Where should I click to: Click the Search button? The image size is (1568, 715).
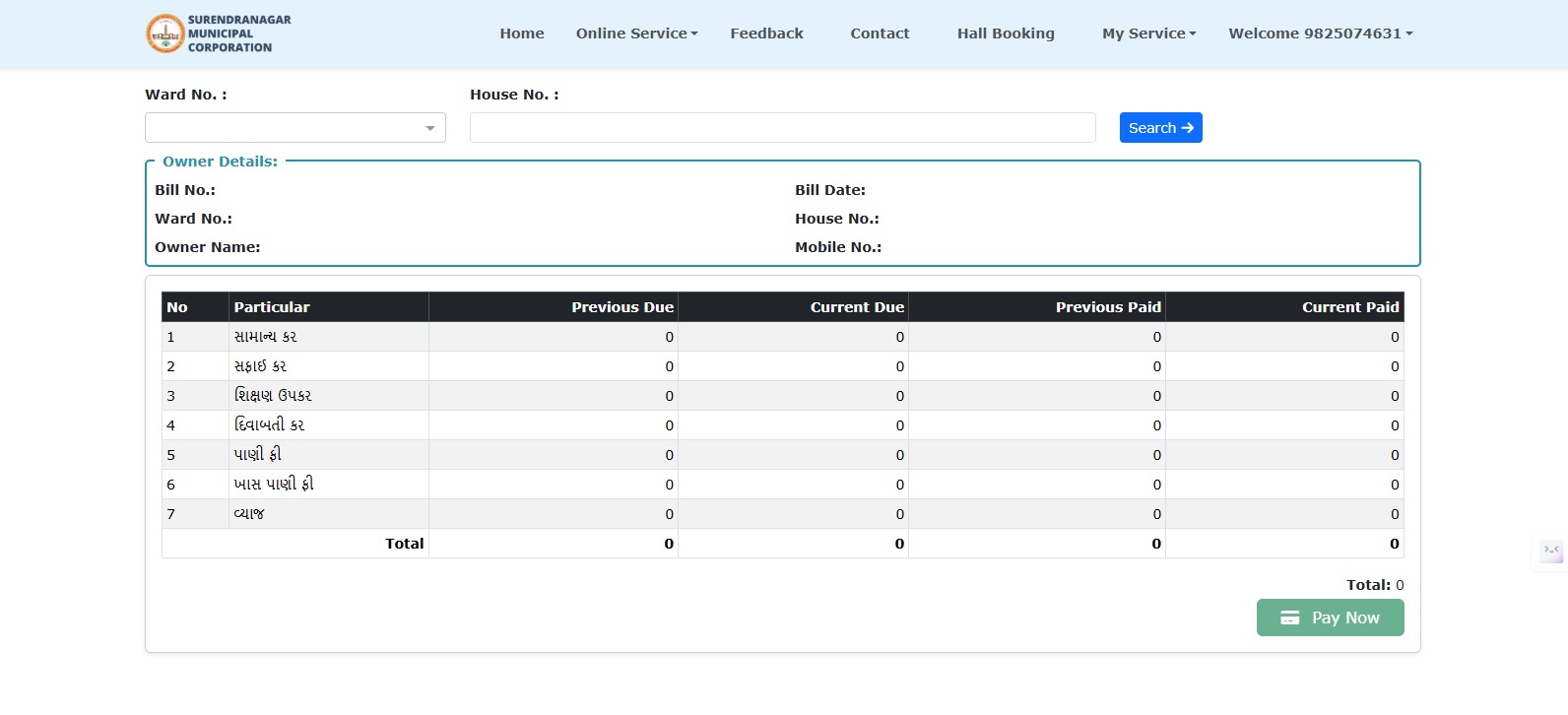pos(1160,128)
